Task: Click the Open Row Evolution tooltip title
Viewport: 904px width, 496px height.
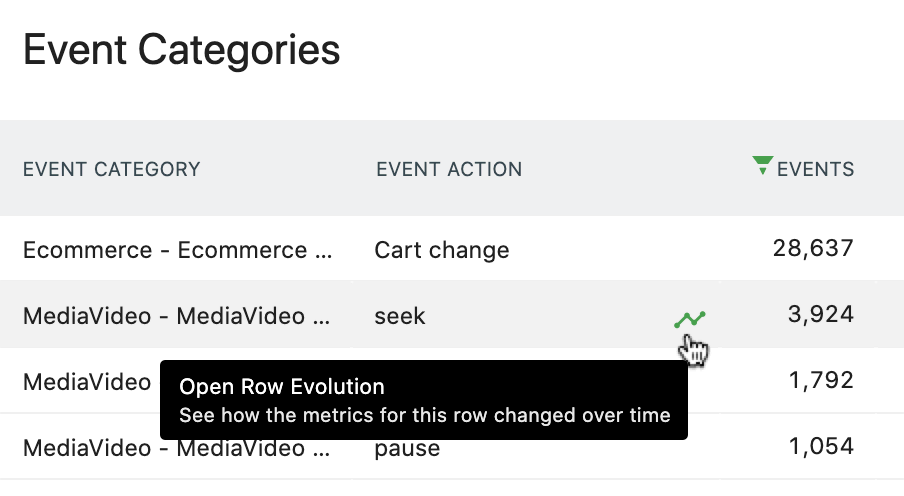Action: coord(281,387)
